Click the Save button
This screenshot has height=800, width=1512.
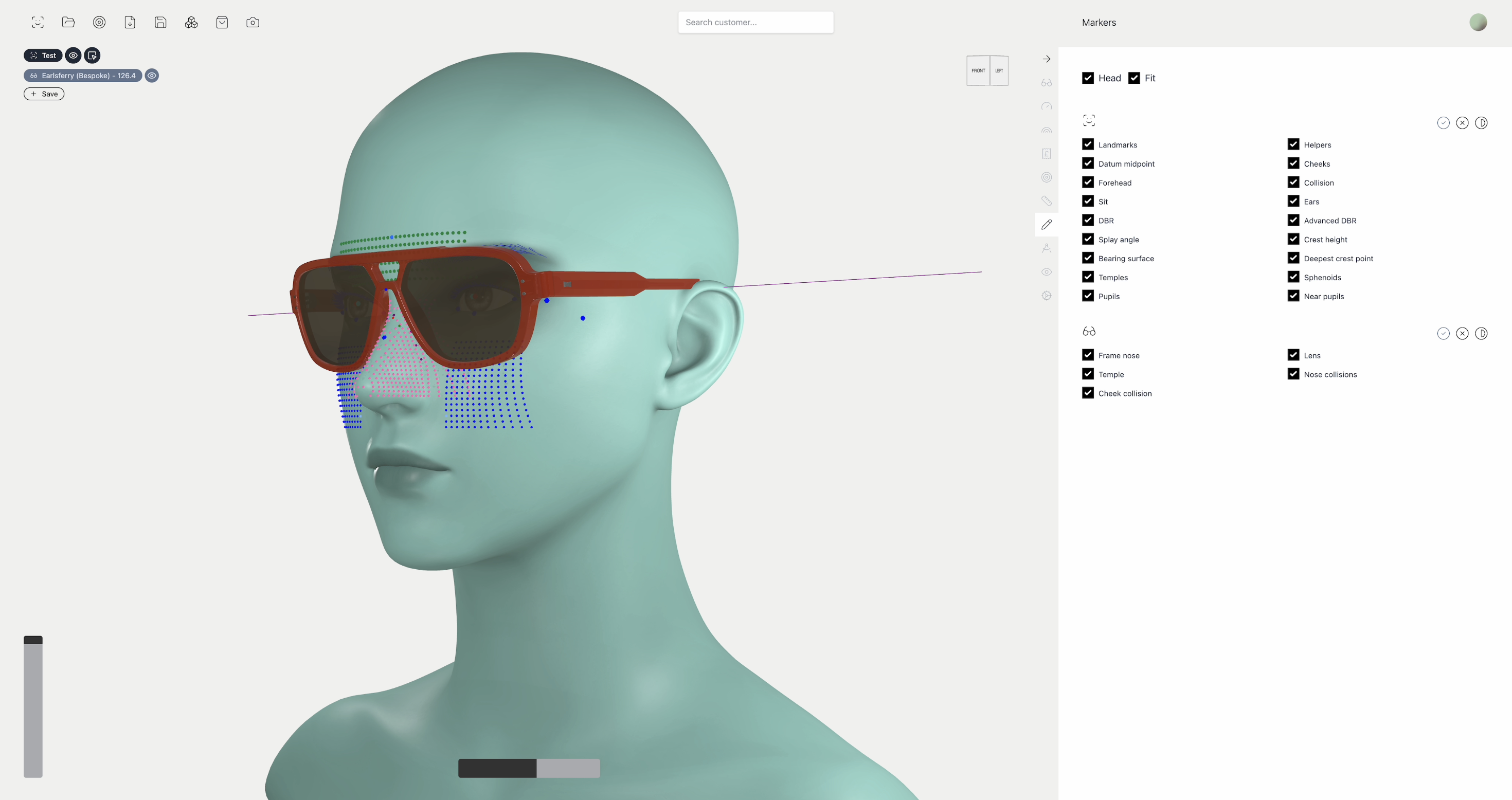pos(43,94)
